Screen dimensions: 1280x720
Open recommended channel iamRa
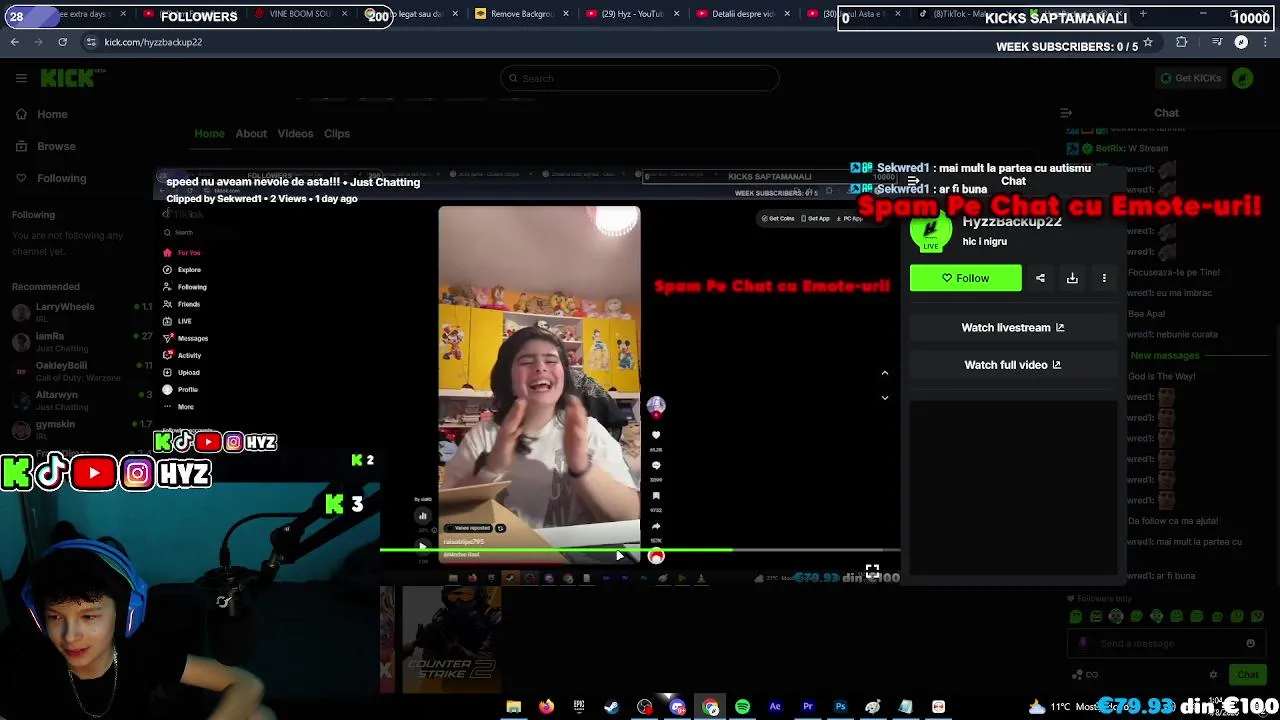[80, 342]
